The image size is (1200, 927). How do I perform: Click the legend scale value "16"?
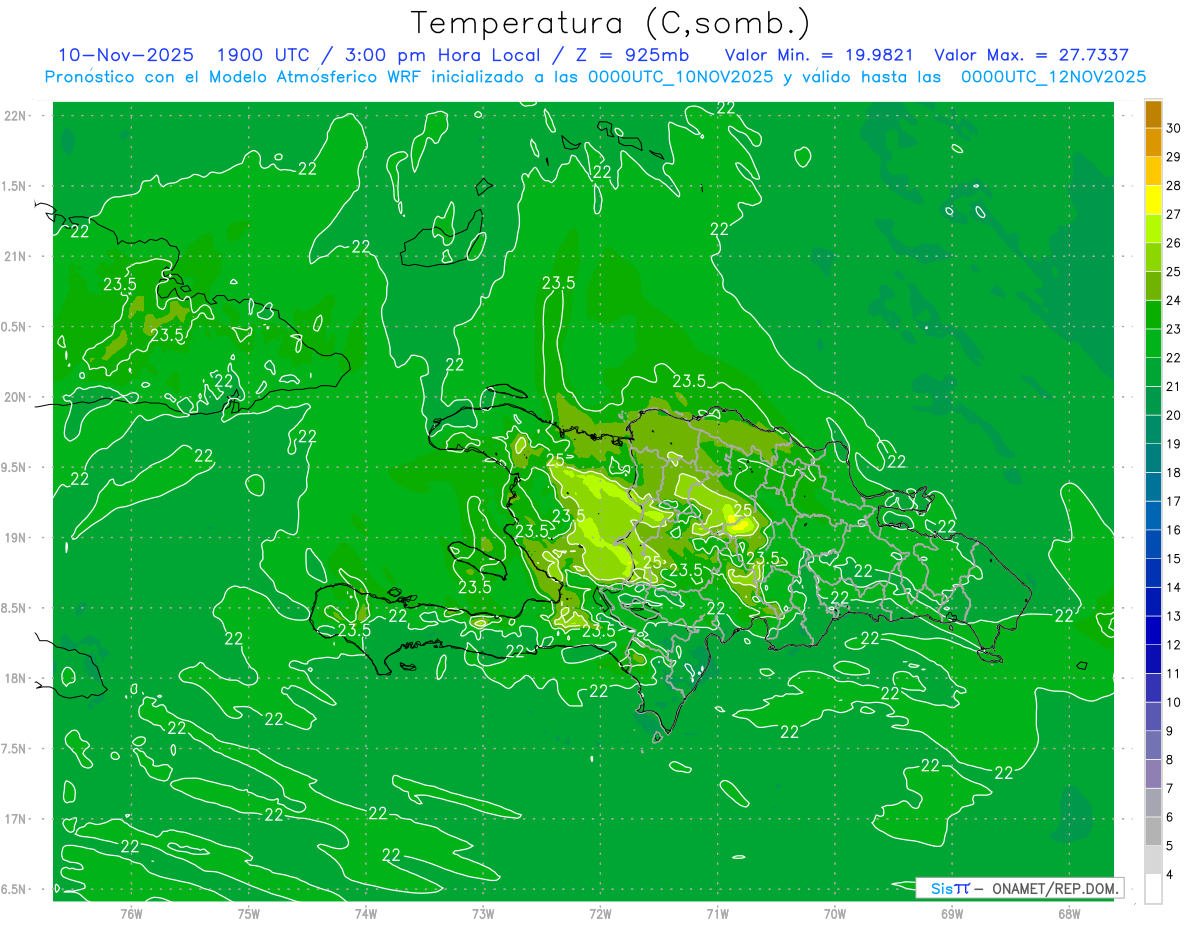[1174, 530]
